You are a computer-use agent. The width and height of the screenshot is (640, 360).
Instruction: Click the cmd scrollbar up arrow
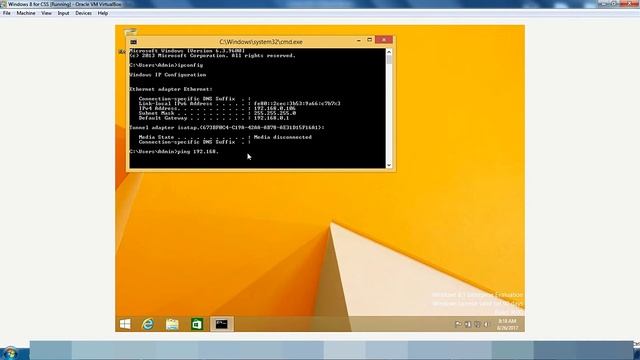(389, 52)
